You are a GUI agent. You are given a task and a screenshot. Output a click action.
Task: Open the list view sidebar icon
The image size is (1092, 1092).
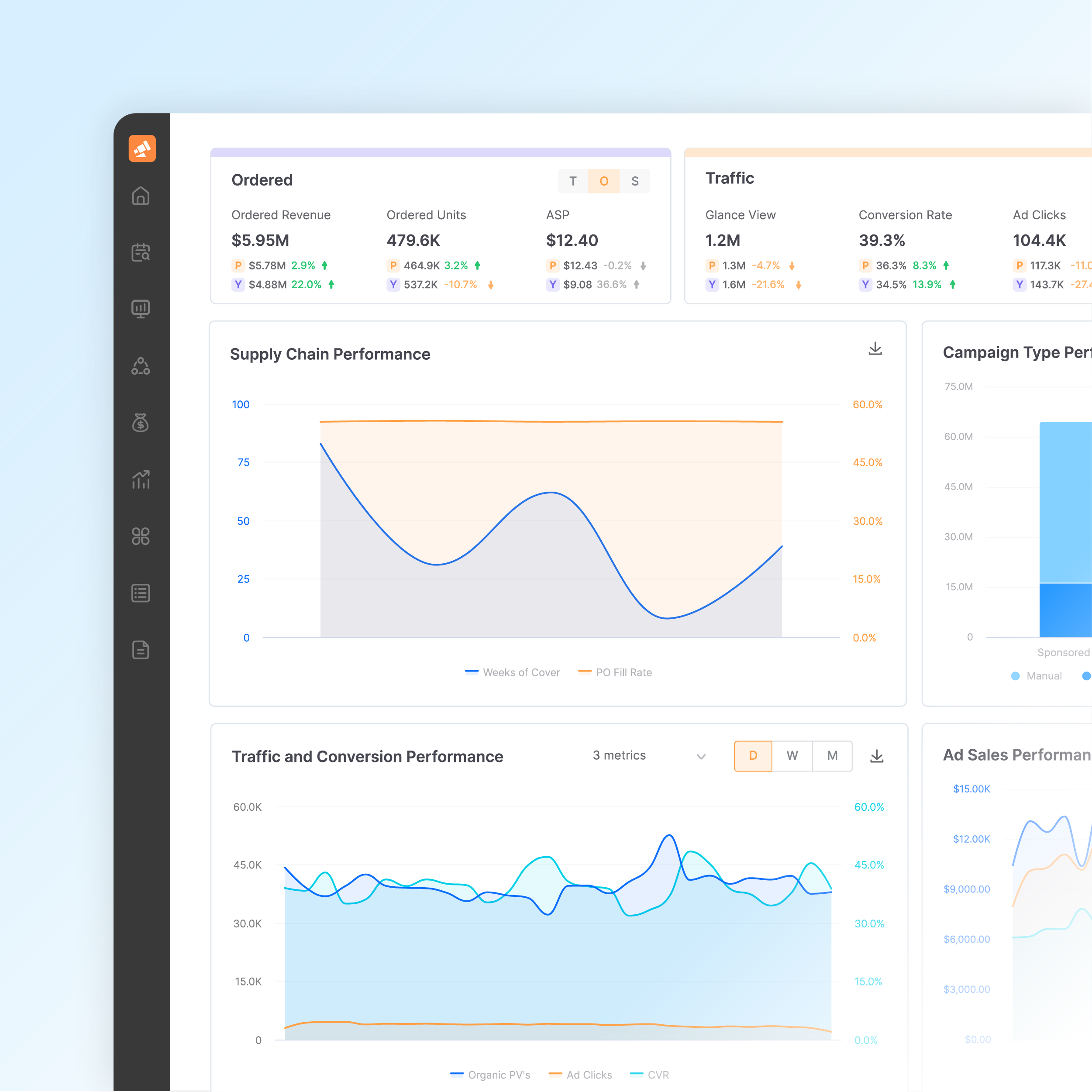(x=141, y=593)
